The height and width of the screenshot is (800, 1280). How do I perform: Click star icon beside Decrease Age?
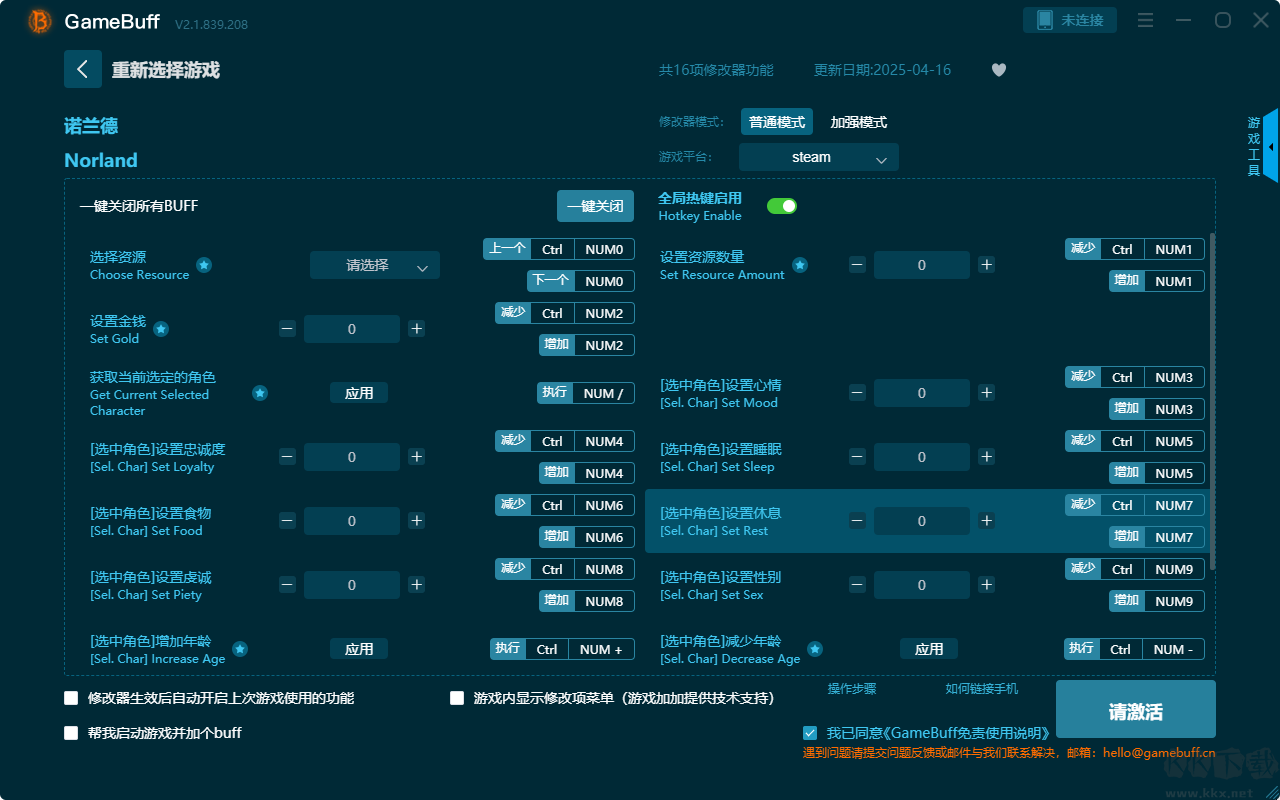coord(815,649)
